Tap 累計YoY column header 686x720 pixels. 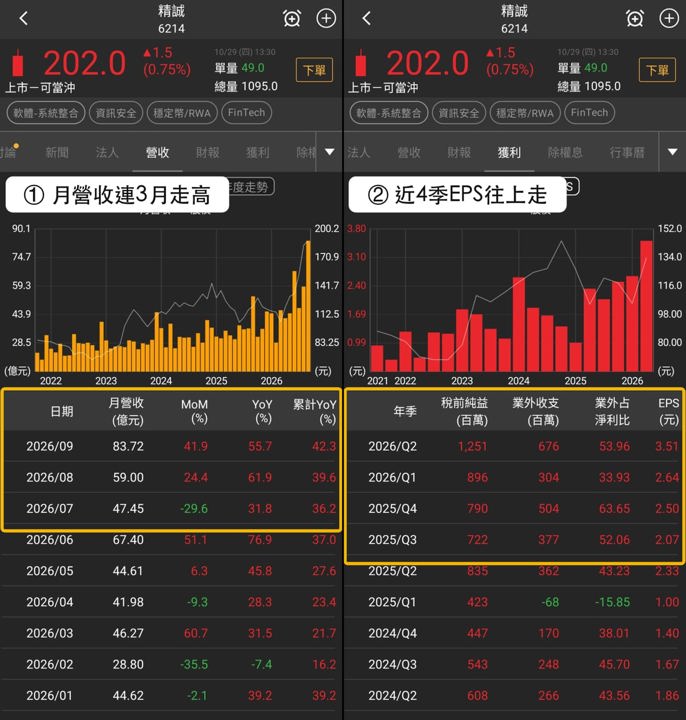click(x=315, y=411)
